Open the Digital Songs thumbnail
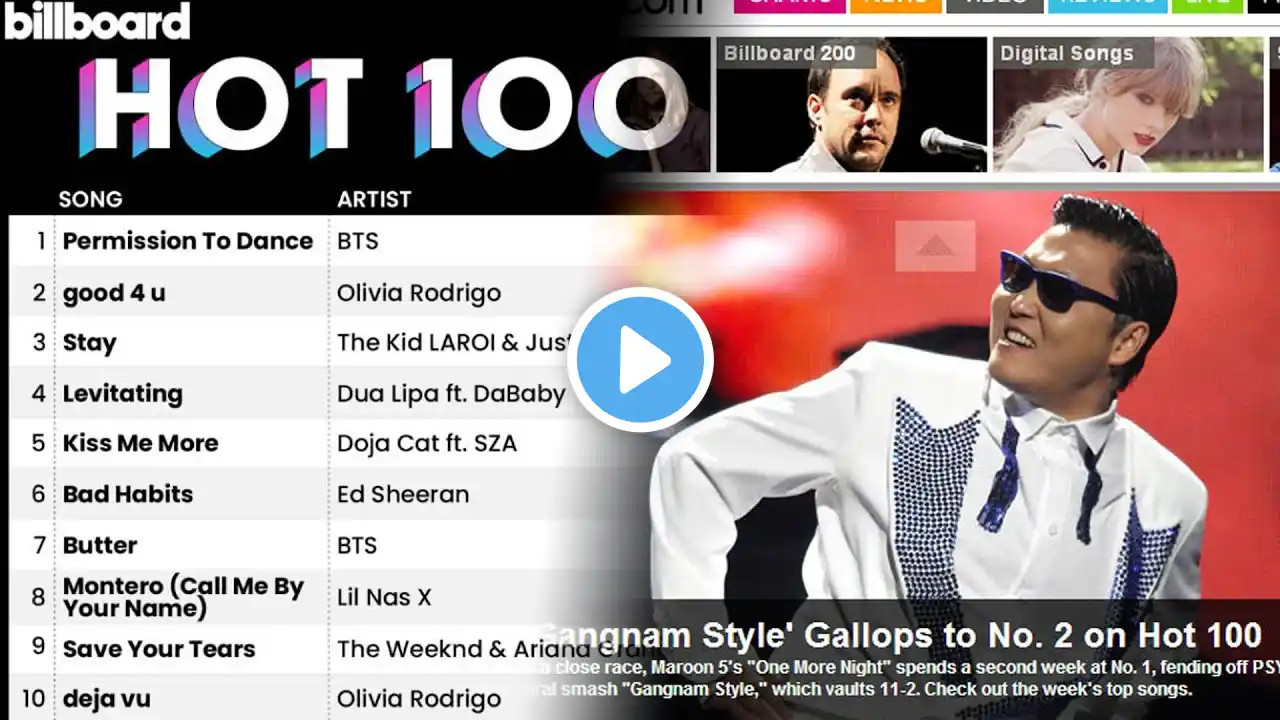 click(x=1128, y=105)
